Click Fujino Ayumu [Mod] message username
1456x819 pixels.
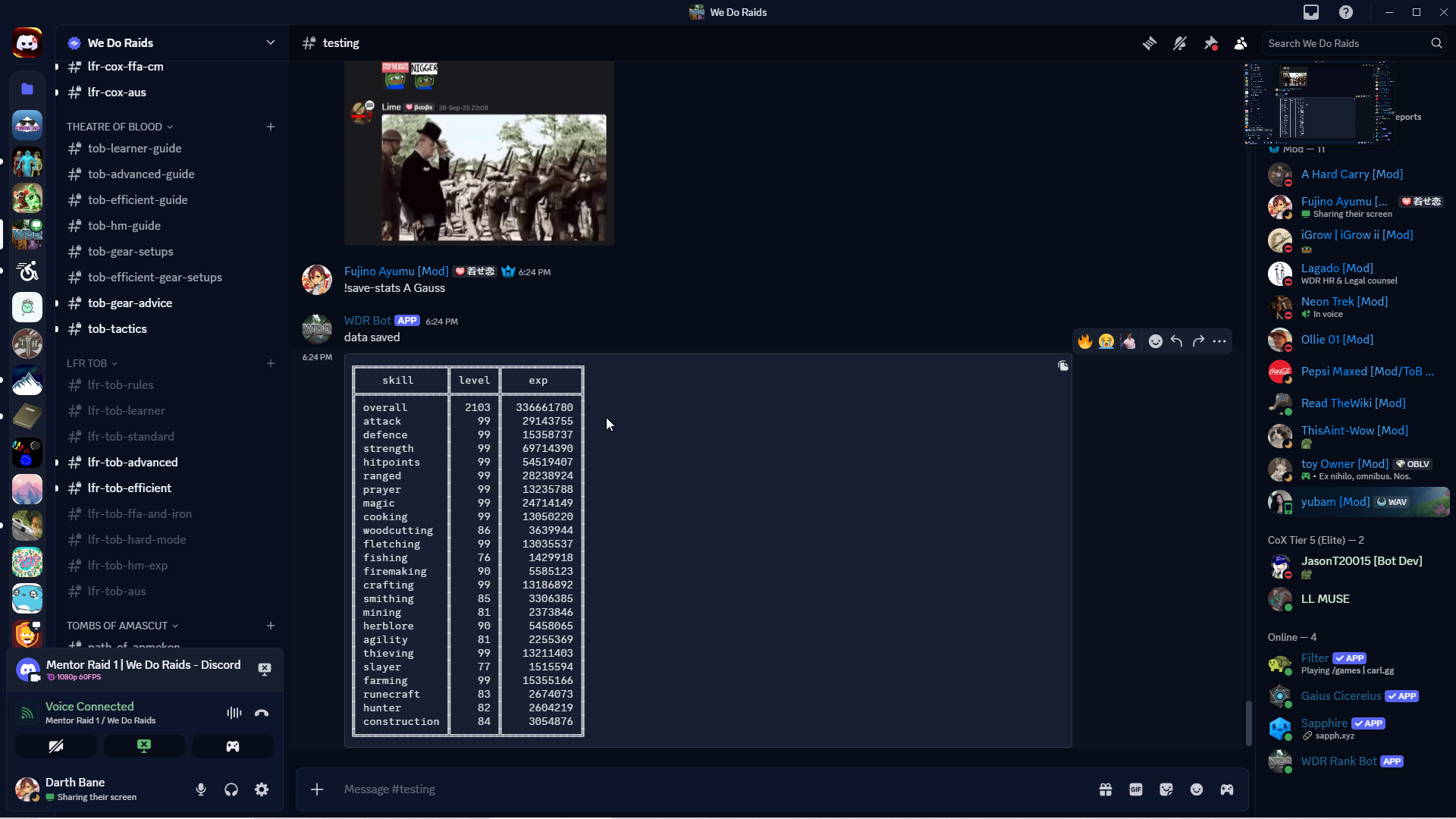[396, 271]
